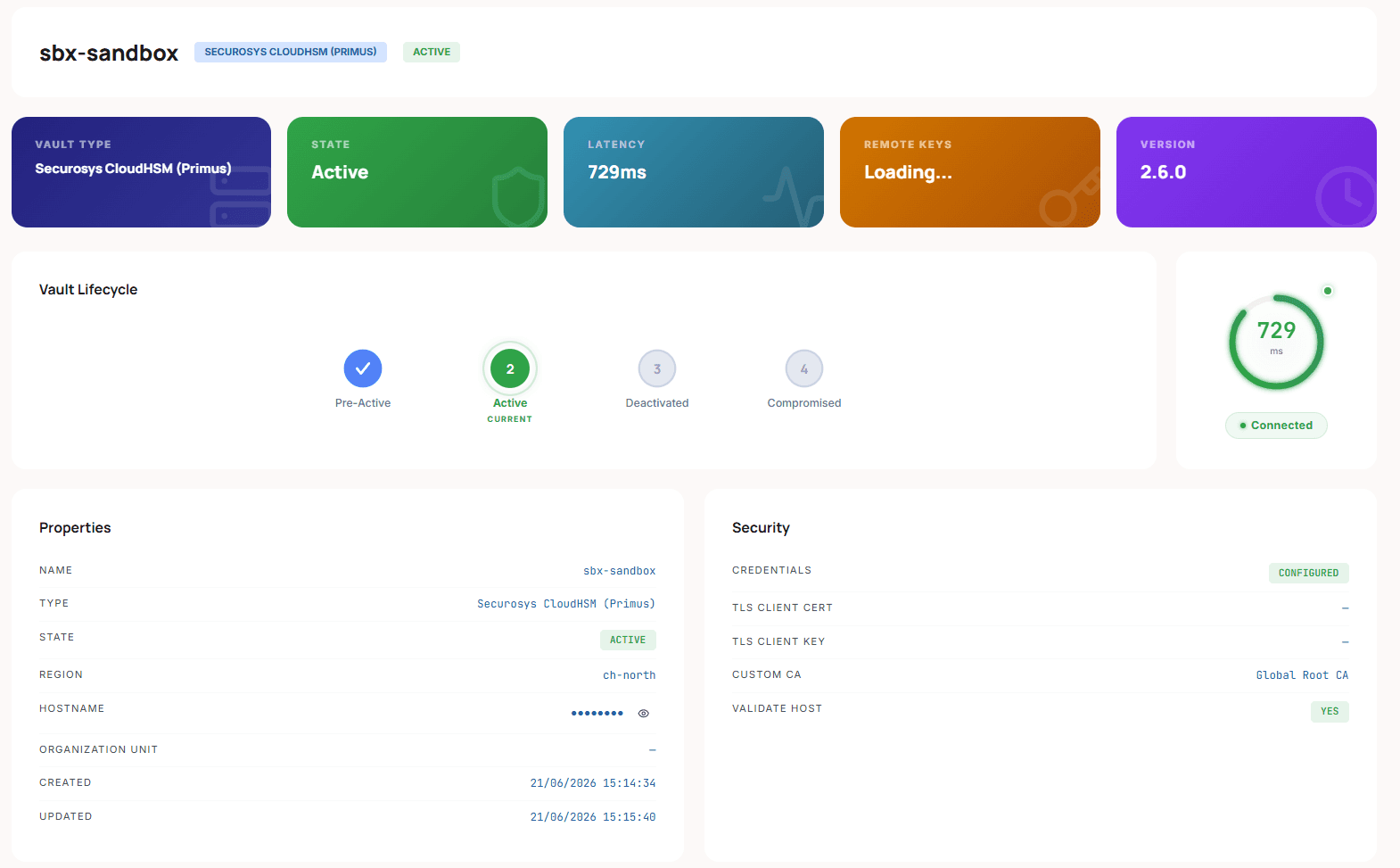
Task: Click the Deactivated step label
Action: [x=657, y=403]
